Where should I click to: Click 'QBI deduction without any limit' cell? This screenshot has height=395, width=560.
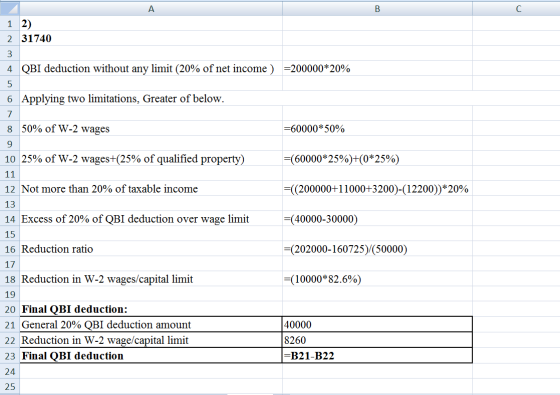pyautogui.click(x=151, y=68)
